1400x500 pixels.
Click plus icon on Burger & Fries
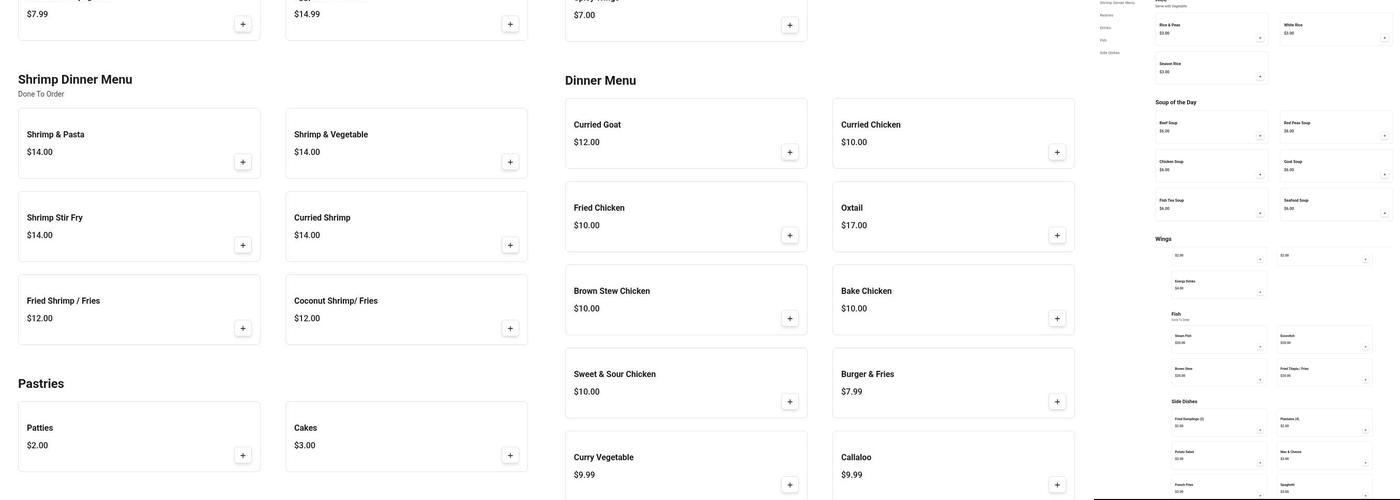tap(1057, 402)
